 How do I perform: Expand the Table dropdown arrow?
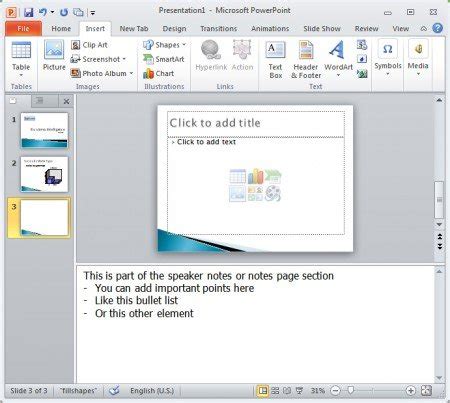pos(21,75)
